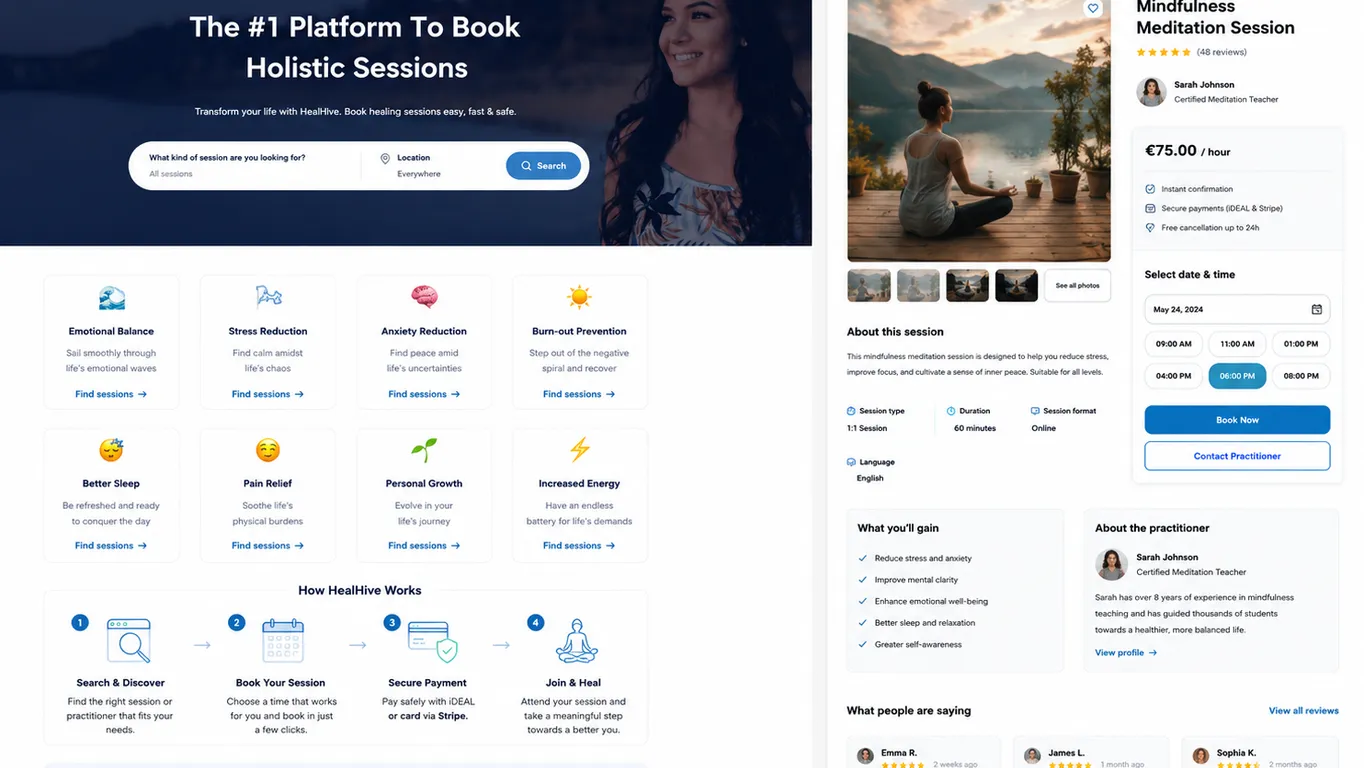Select the 11:00 AM time slot

(x=1237, y=344)
